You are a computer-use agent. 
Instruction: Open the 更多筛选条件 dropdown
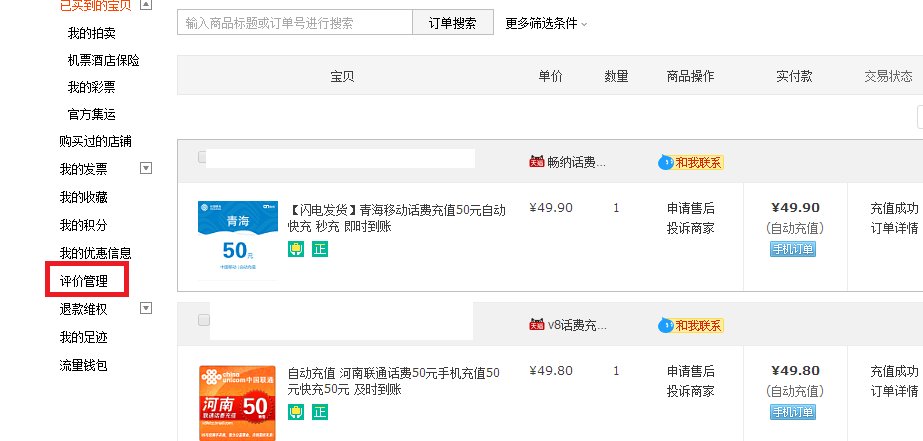(546, 24)
